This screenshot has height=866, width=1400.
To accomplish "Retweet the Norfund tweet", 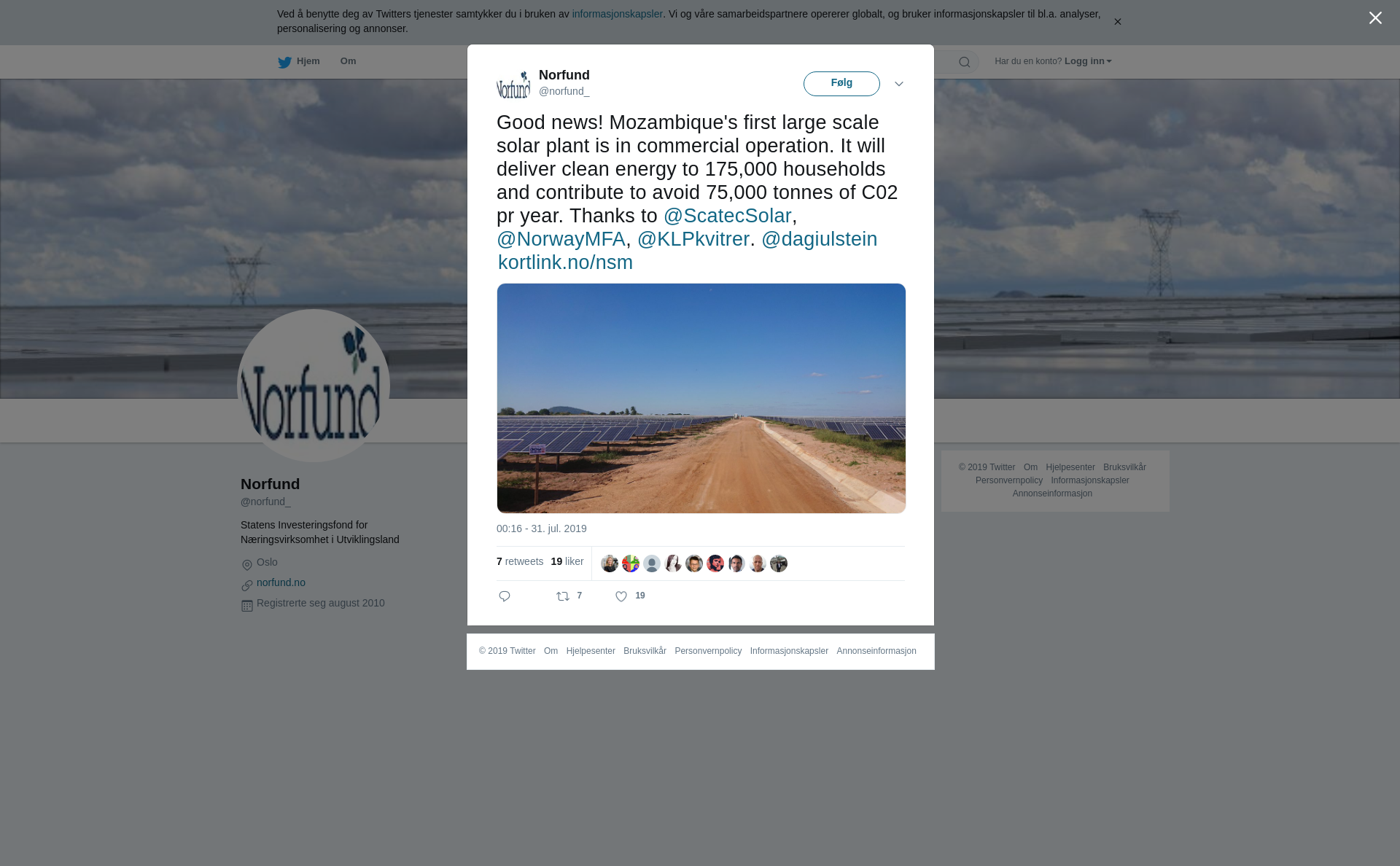I will coord(563,596).
